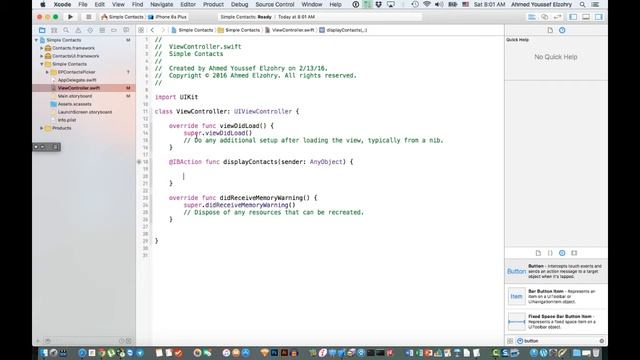The width and height of the screenshot is (640, 360).
Task: Show the Quick Help inspector
Action: pos(562,30)
